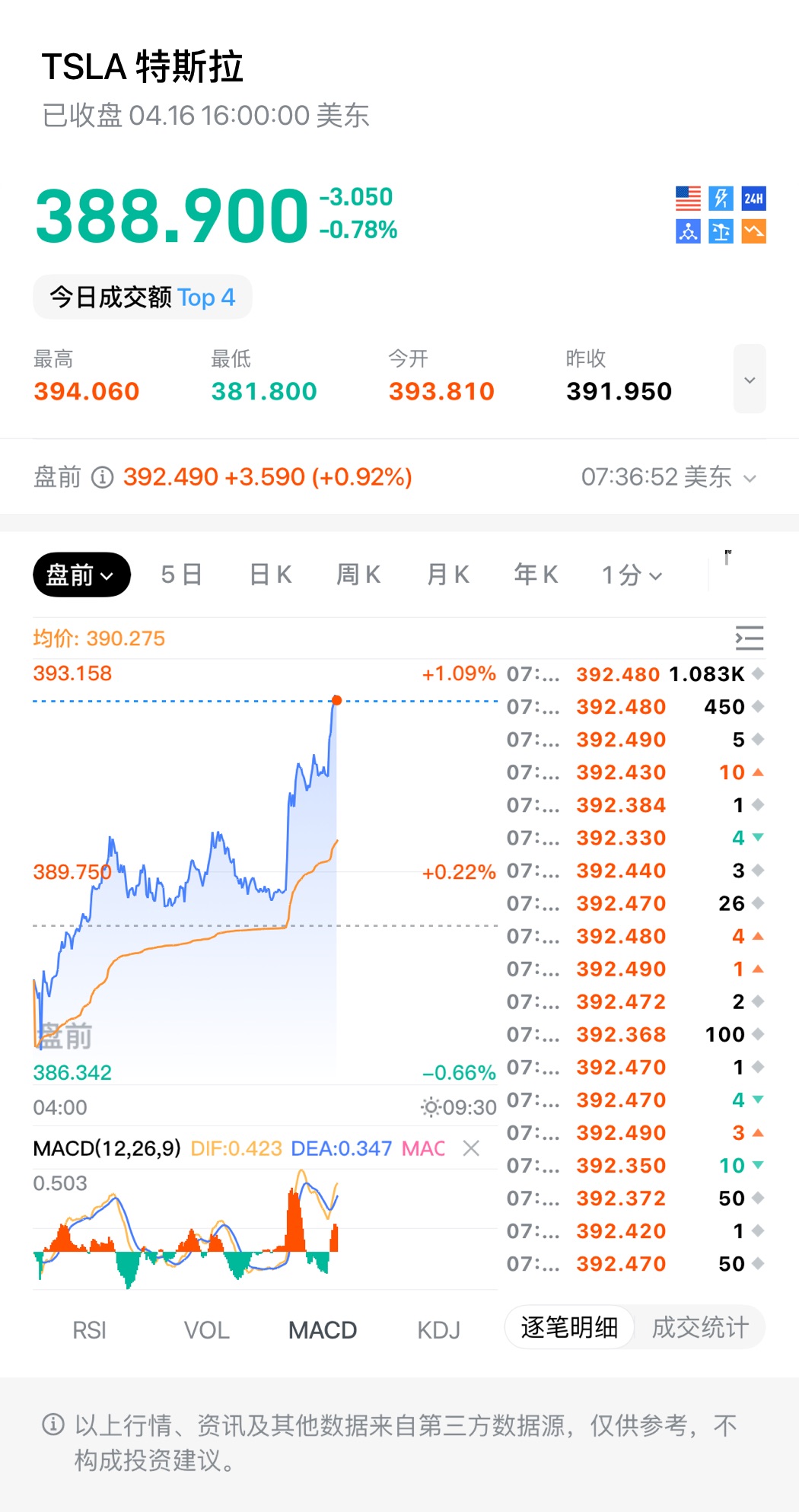Tap the 24H trading icon
This screenshot has width=799, height=1512.
tap(753, 199)
